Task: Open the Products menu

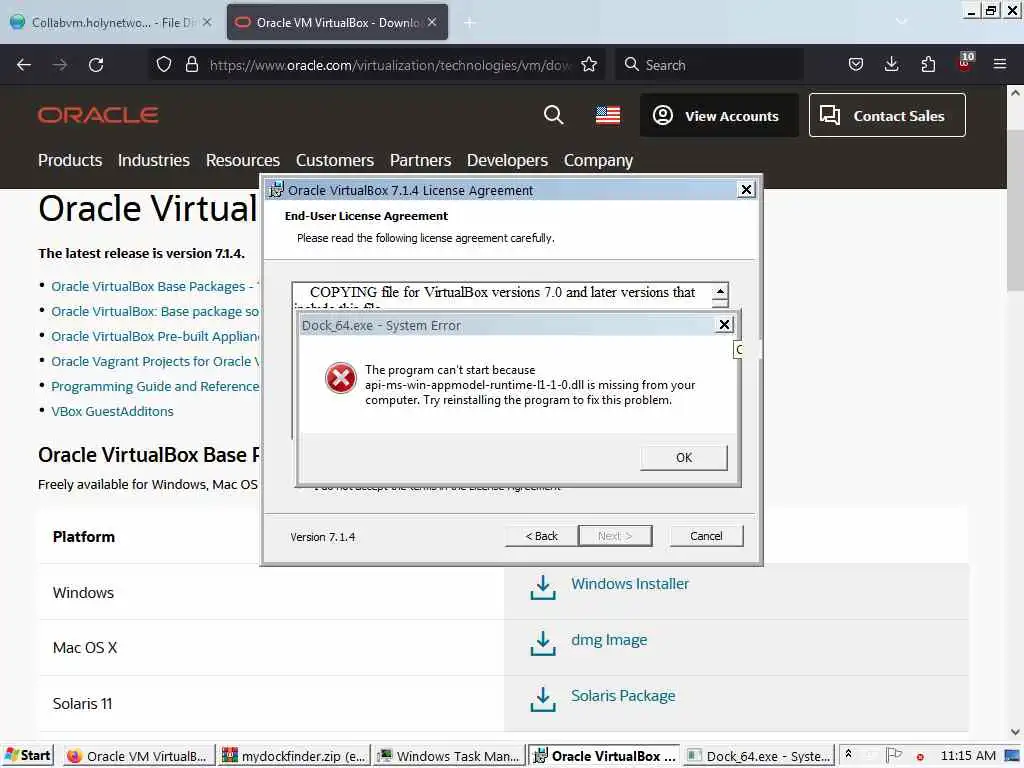Action: (70, 160)
